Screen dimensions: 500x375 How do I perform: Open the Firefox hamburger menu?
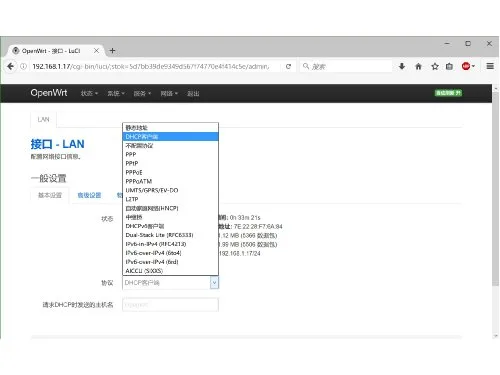pyautogui.click(x=490, y=66)
